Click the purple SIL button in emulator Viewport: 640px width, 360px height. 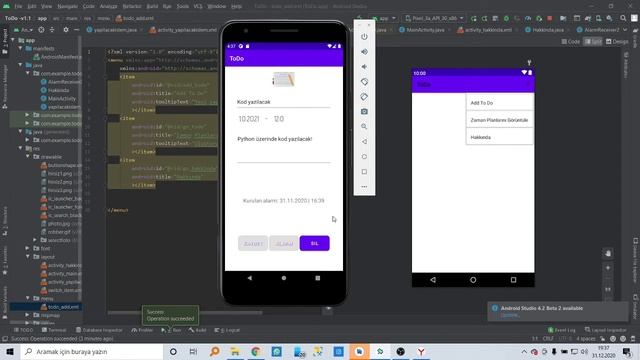[x=315, y=243]
